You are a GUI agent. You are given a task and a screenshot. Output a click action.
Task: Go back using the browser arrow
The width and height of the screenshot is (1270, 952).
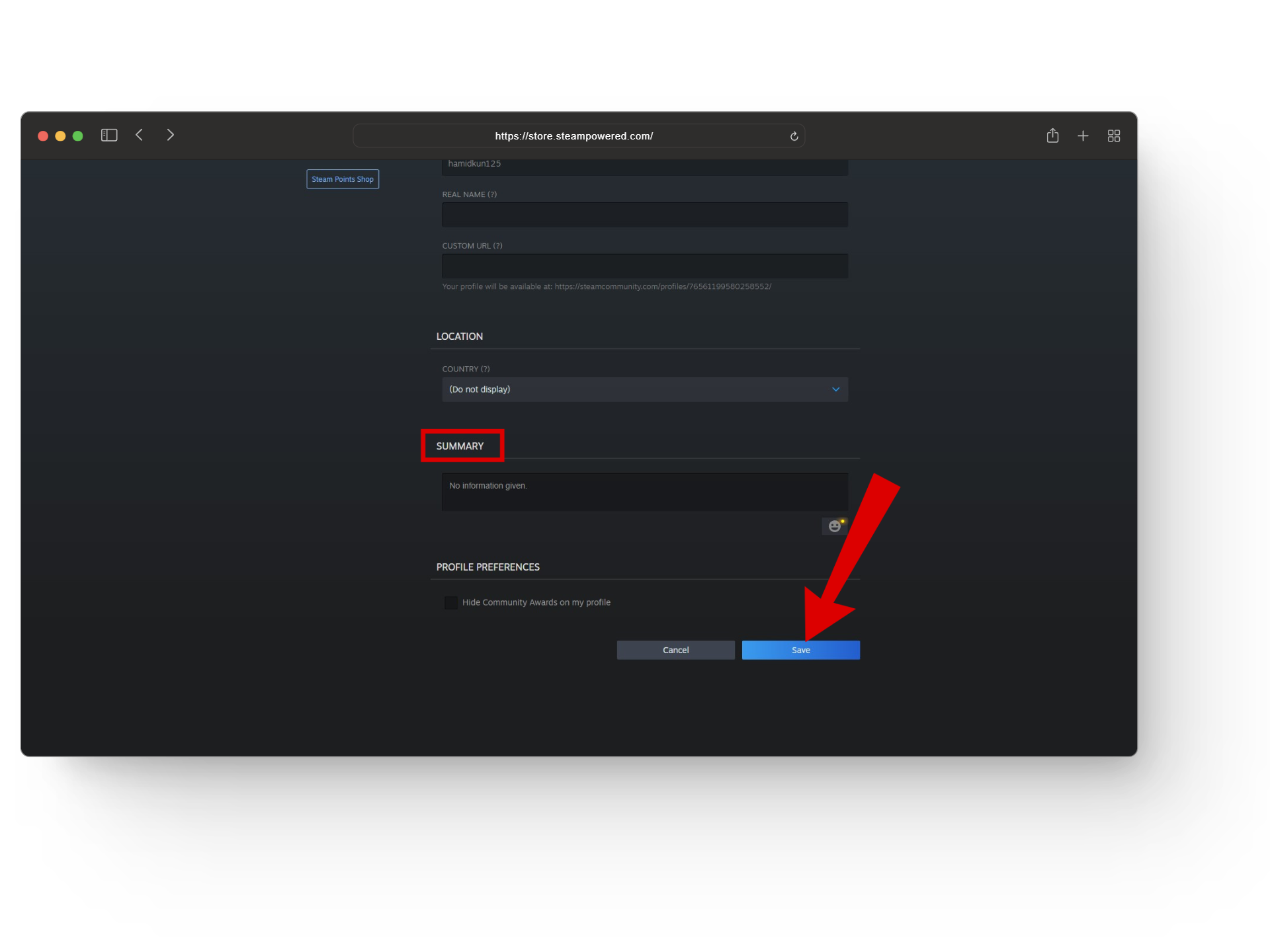[140, 136]
